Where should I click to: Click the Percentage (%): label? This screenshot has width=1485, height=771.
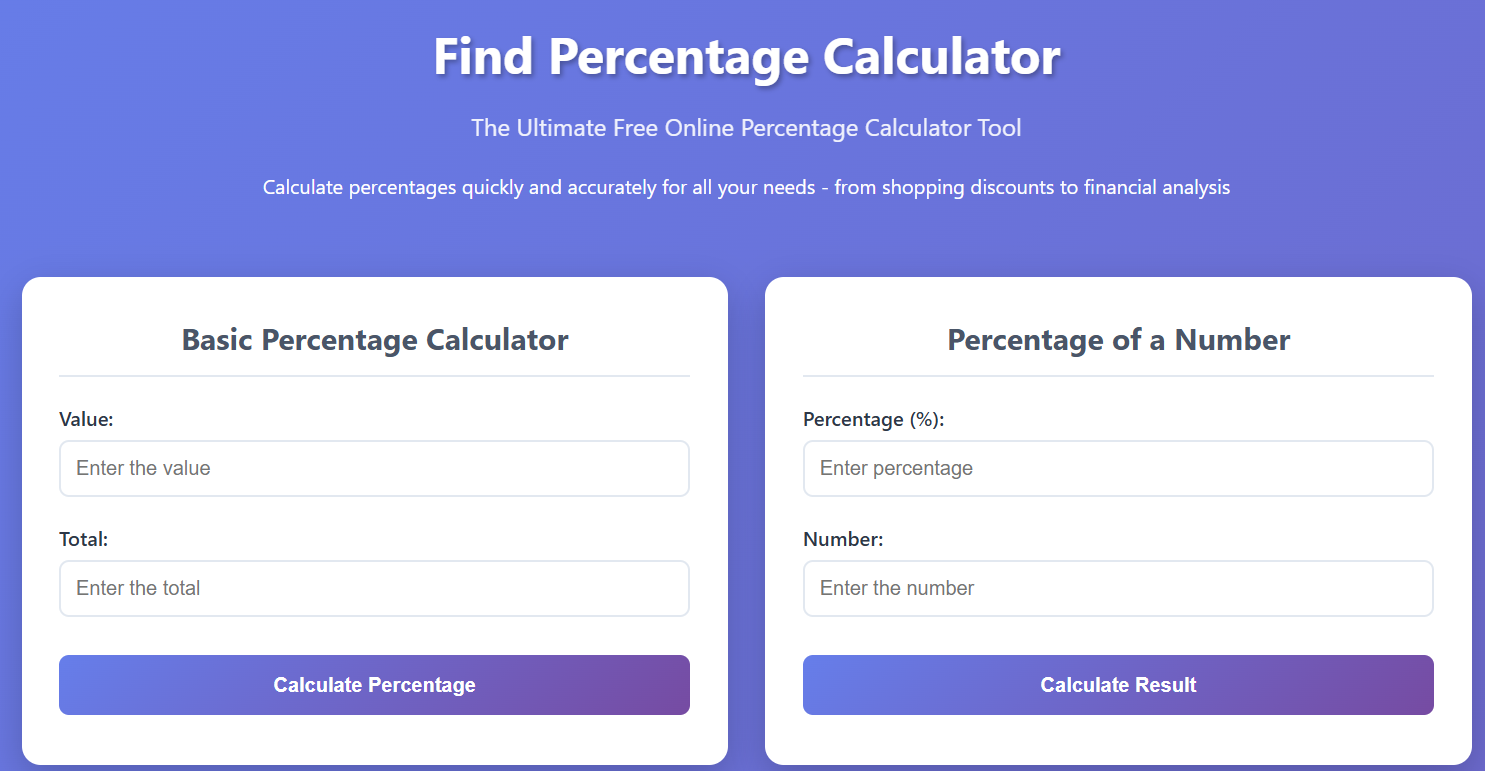click(x=874, y=420)
